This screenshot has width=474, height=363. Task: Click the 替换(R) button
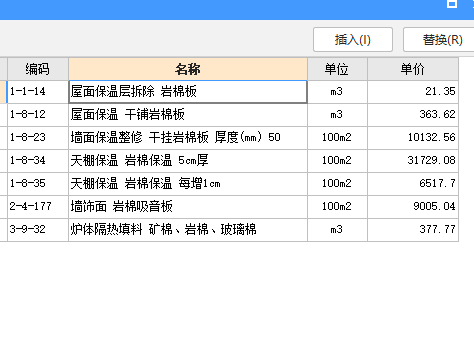(439, 40)
